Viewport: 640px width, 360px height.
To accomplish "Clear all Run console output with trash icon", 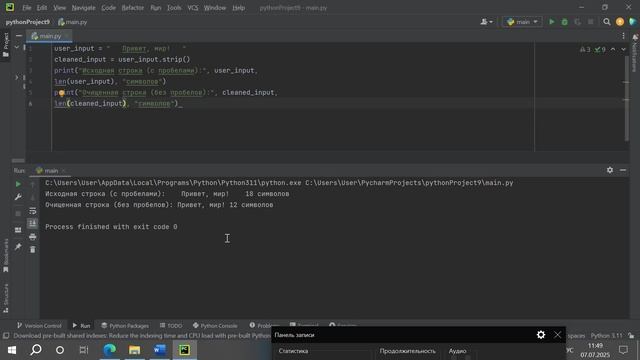I will coord(33,249).
